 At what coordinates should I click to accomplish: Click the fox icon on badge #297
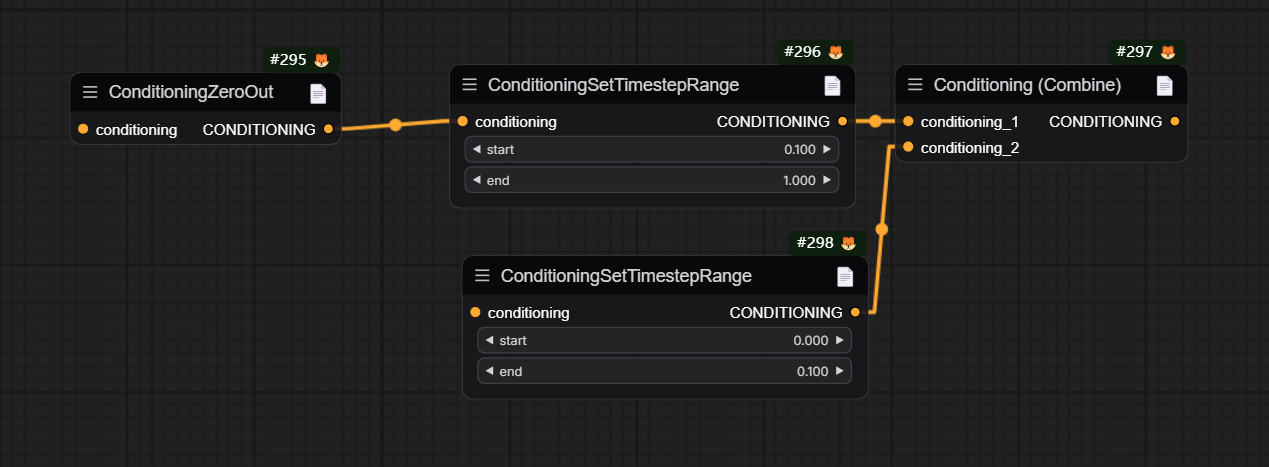click(1167, 52)
